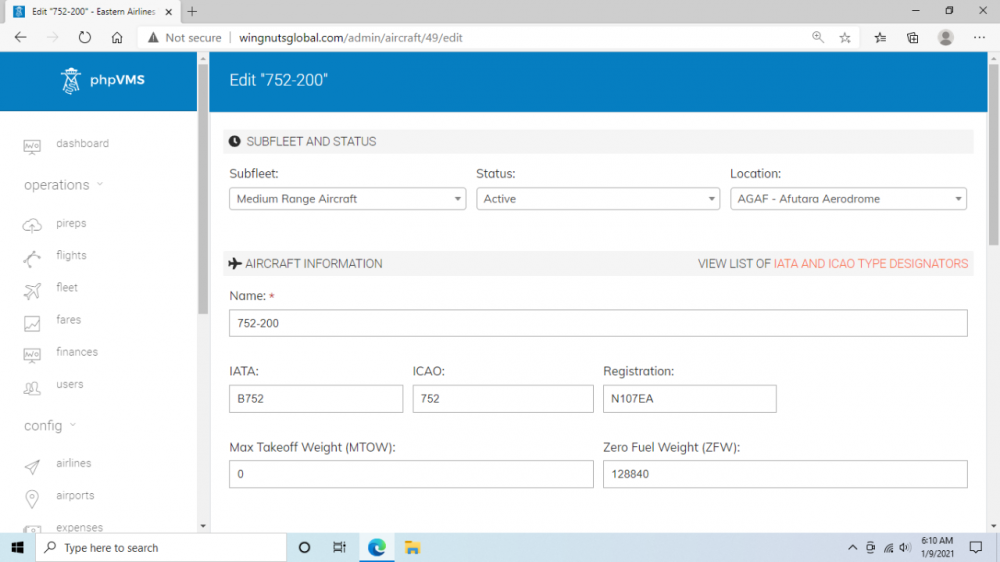Click the airlines paper plane icon

pos(32,466)
